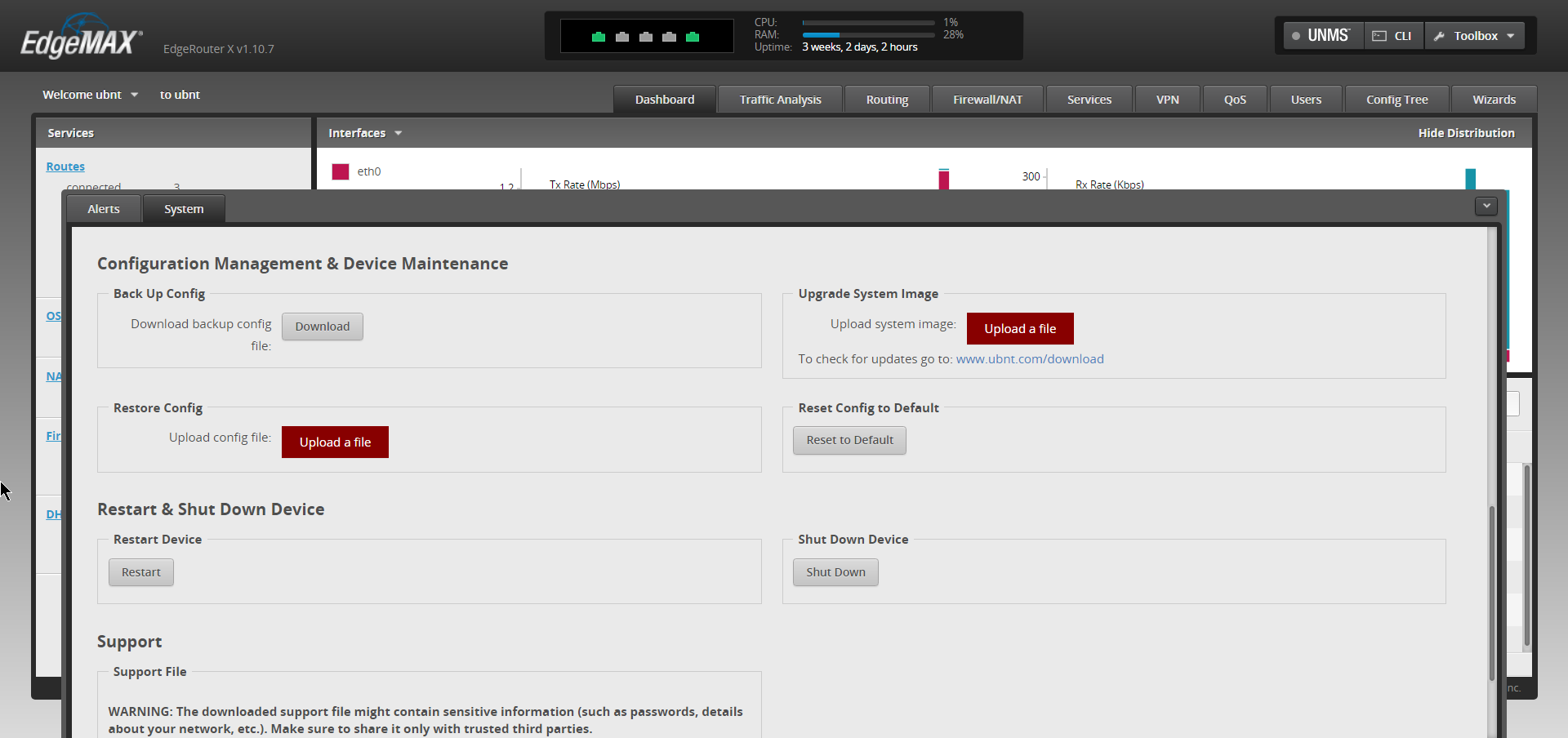Open the Firewall/NAT tab
The width and height of the screenshot is (1568, 738).
tap(987, 100)
